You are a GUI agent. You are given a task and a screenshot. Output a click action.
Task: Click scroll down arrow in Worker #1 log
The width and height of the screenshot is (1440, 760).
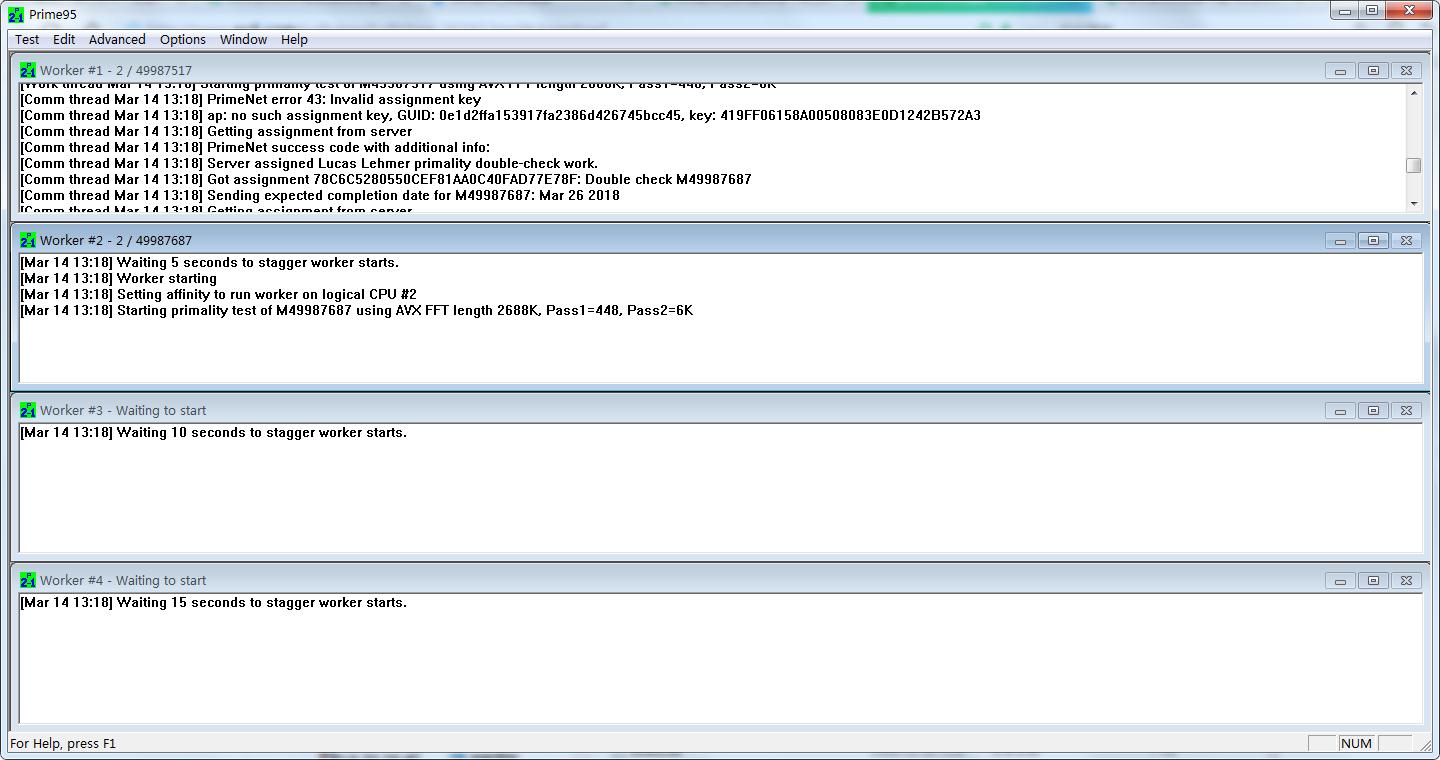click(x=1413, y=203)
